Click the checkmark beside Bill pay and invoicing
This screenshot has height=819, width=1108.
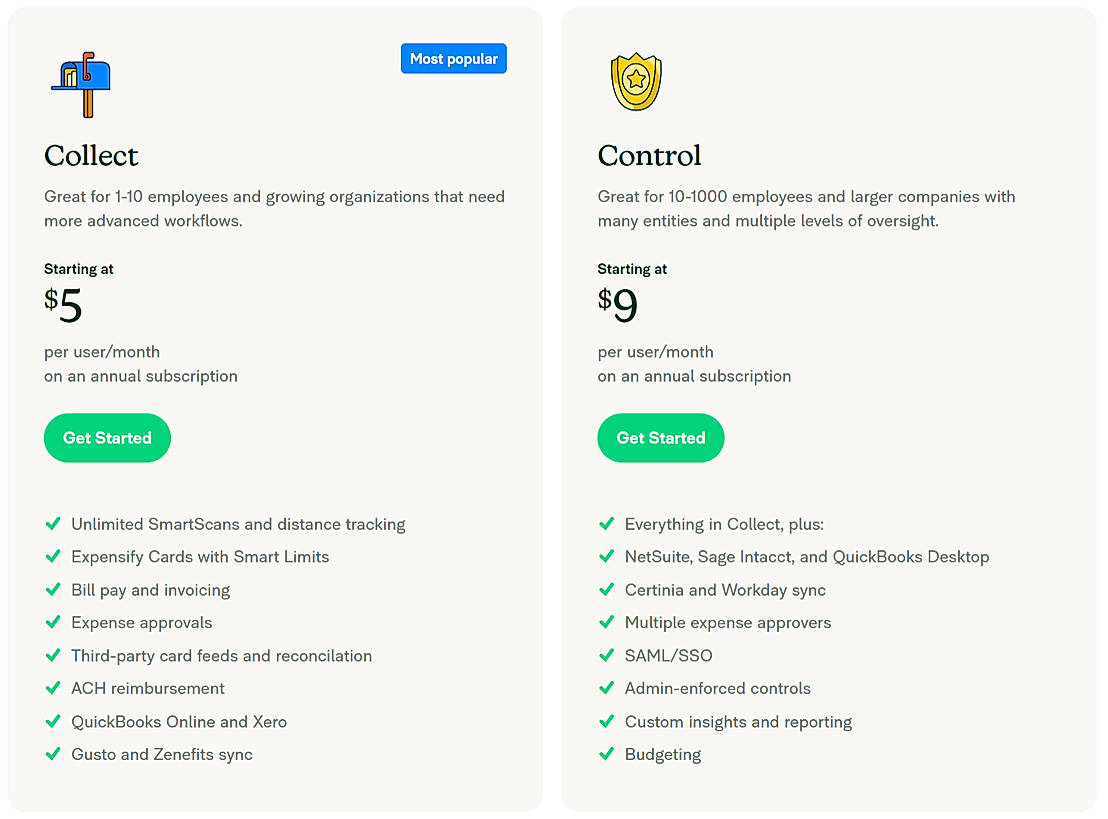53,590
